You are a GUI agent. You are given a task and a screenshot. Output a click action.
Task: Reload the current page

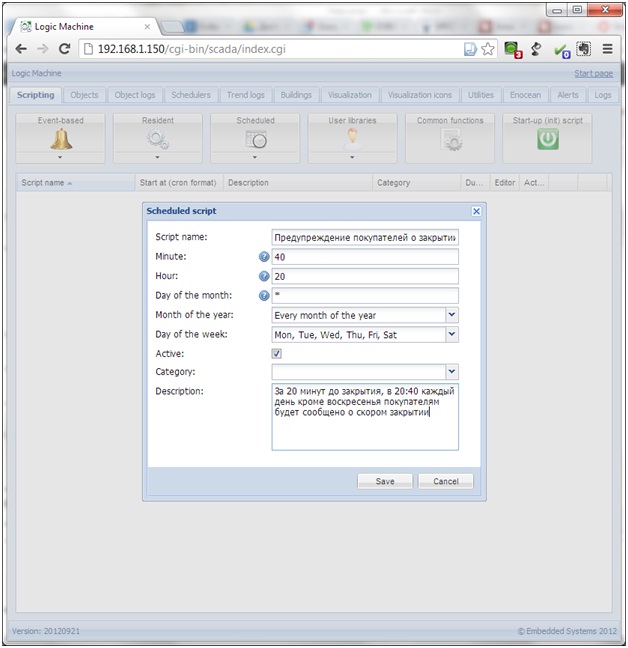64,49
